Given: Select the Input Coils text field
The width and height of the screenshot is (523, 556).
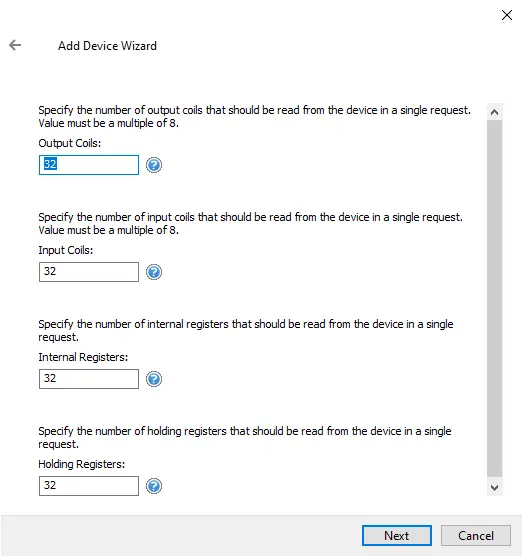Looking at the screenshot, I should pos(89,272).
